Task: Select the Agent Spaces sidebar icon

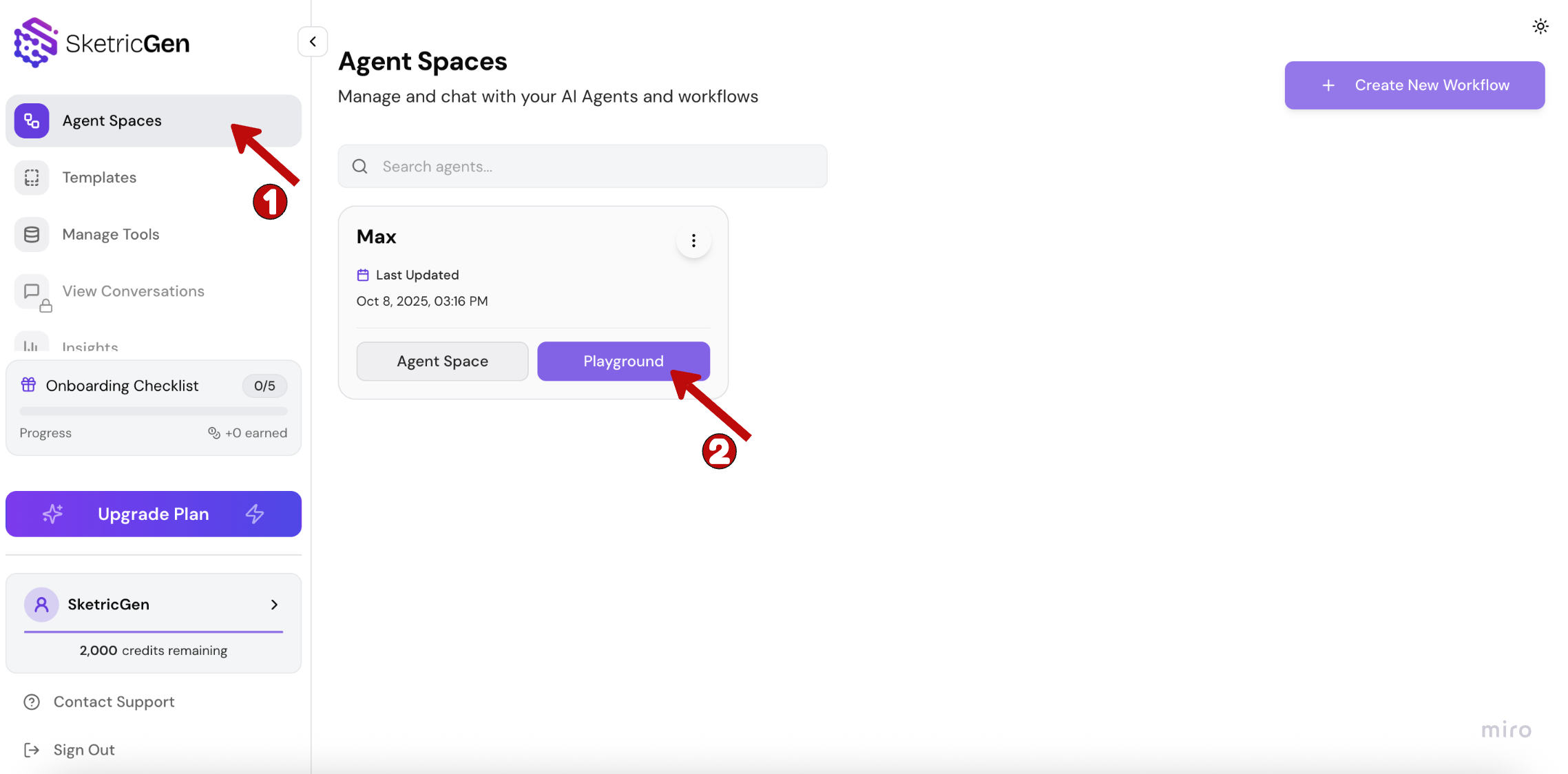Action: [31, 121]
